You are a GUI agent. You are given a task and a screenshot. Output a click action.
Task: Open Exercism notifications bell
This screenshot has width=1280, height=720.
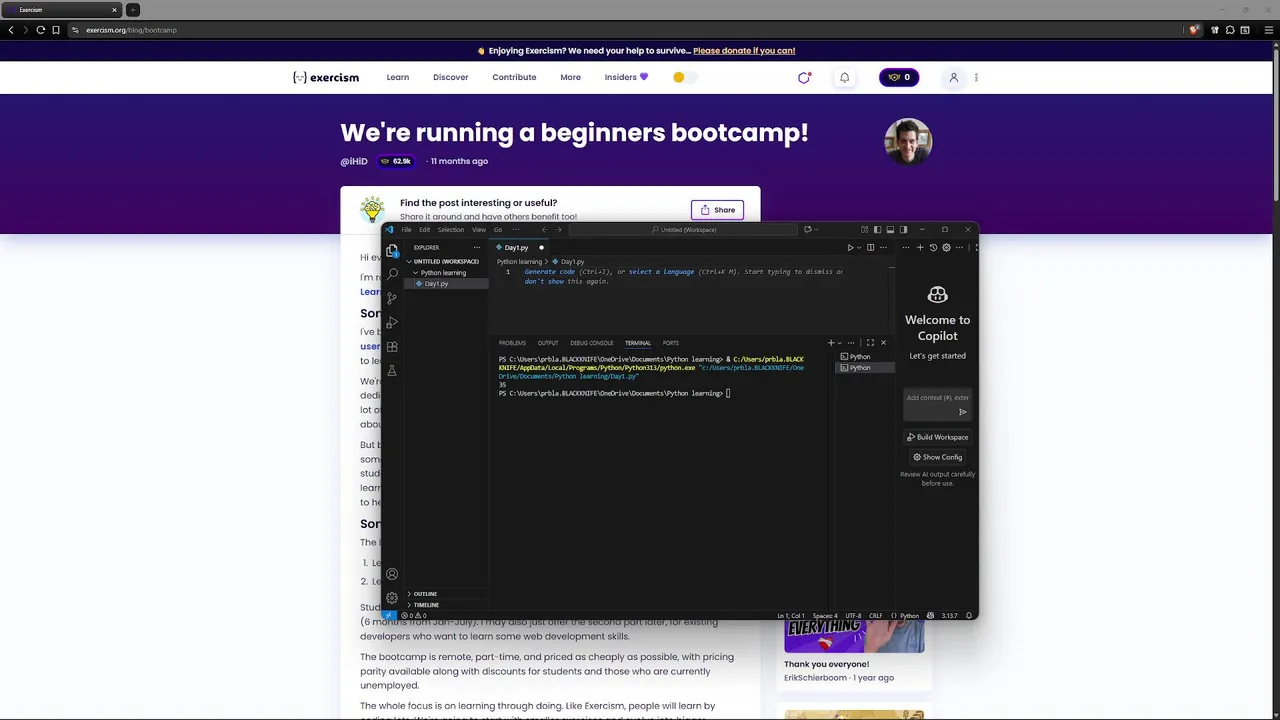coord(844,78)
